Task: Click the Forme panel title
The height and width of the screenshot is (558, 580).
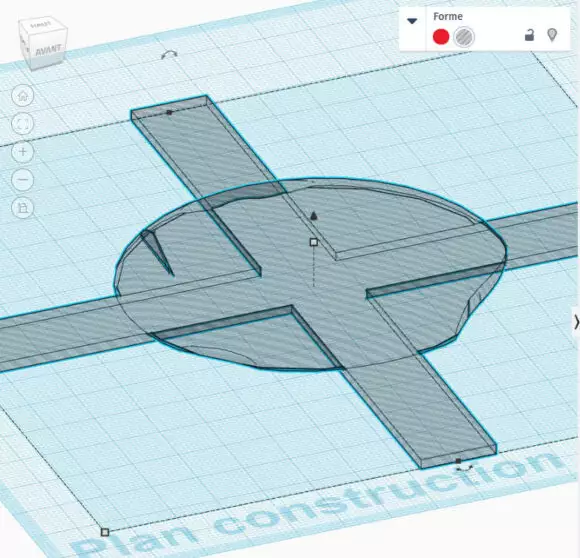Action: tap(448, 17)
